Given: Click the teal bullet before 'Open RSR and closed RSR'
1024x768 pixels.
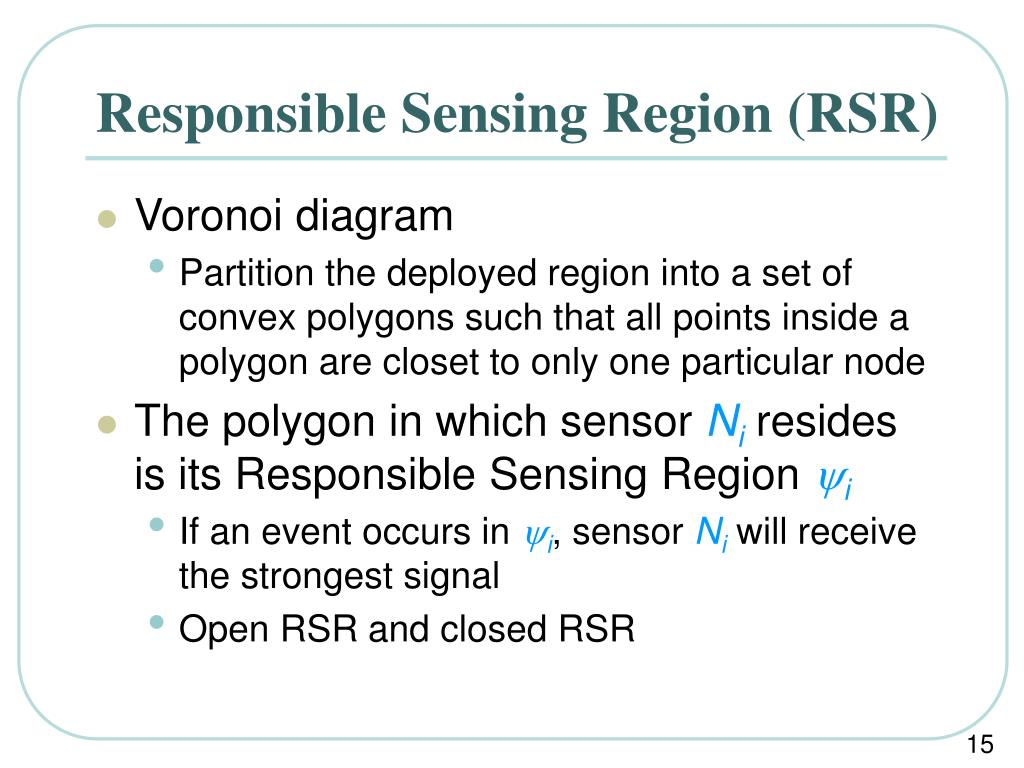Looking at the screenshot, I should tap(156, 622).
